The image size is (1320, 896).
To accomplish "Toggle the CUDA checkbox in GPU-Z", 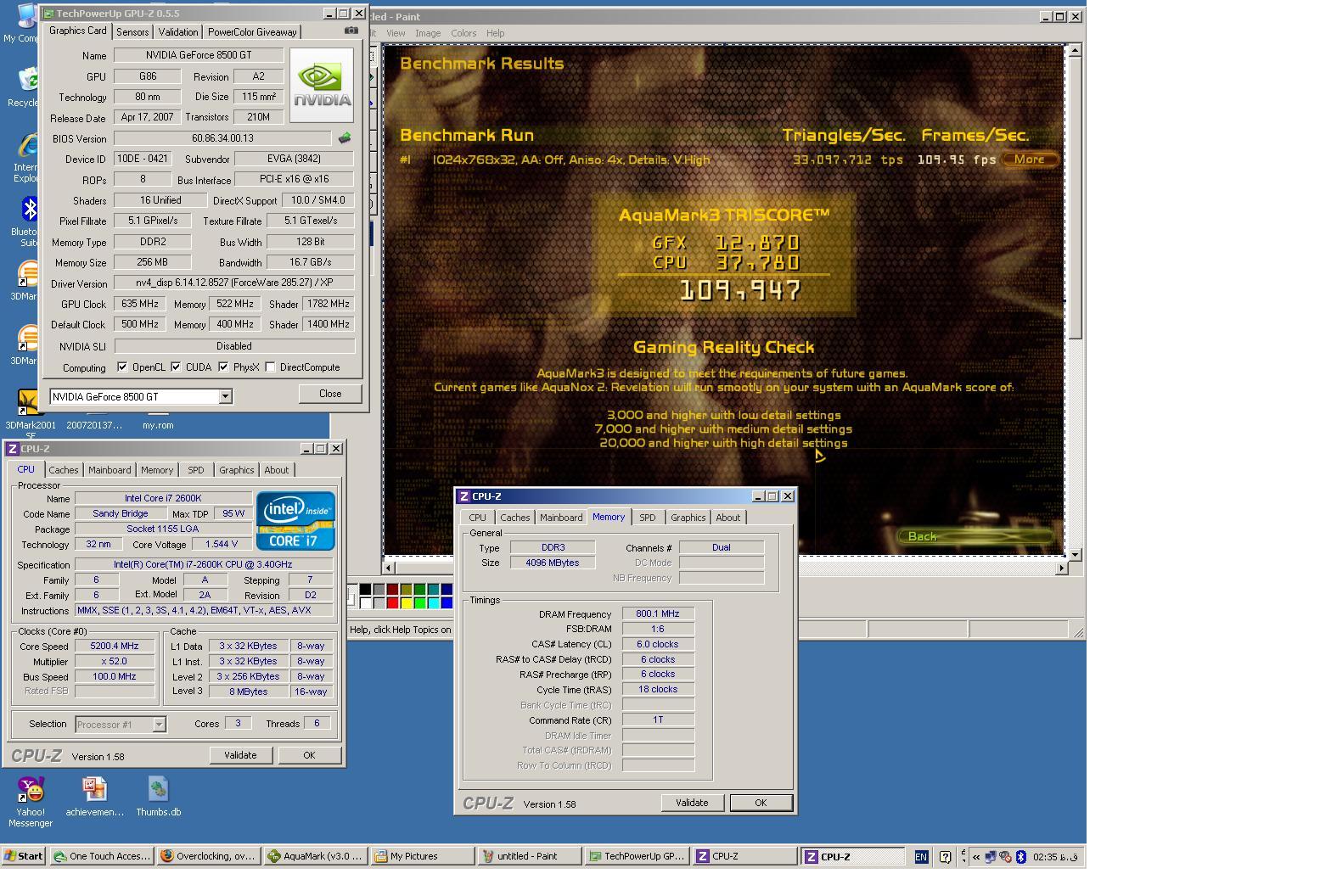I will [176, 367].
